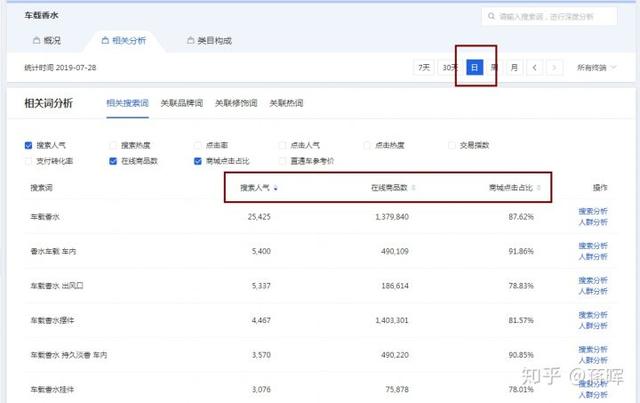The height and width of the screenshot is (403, 640).
Task: Click the 87.62% value
Action: pos(521,217)
